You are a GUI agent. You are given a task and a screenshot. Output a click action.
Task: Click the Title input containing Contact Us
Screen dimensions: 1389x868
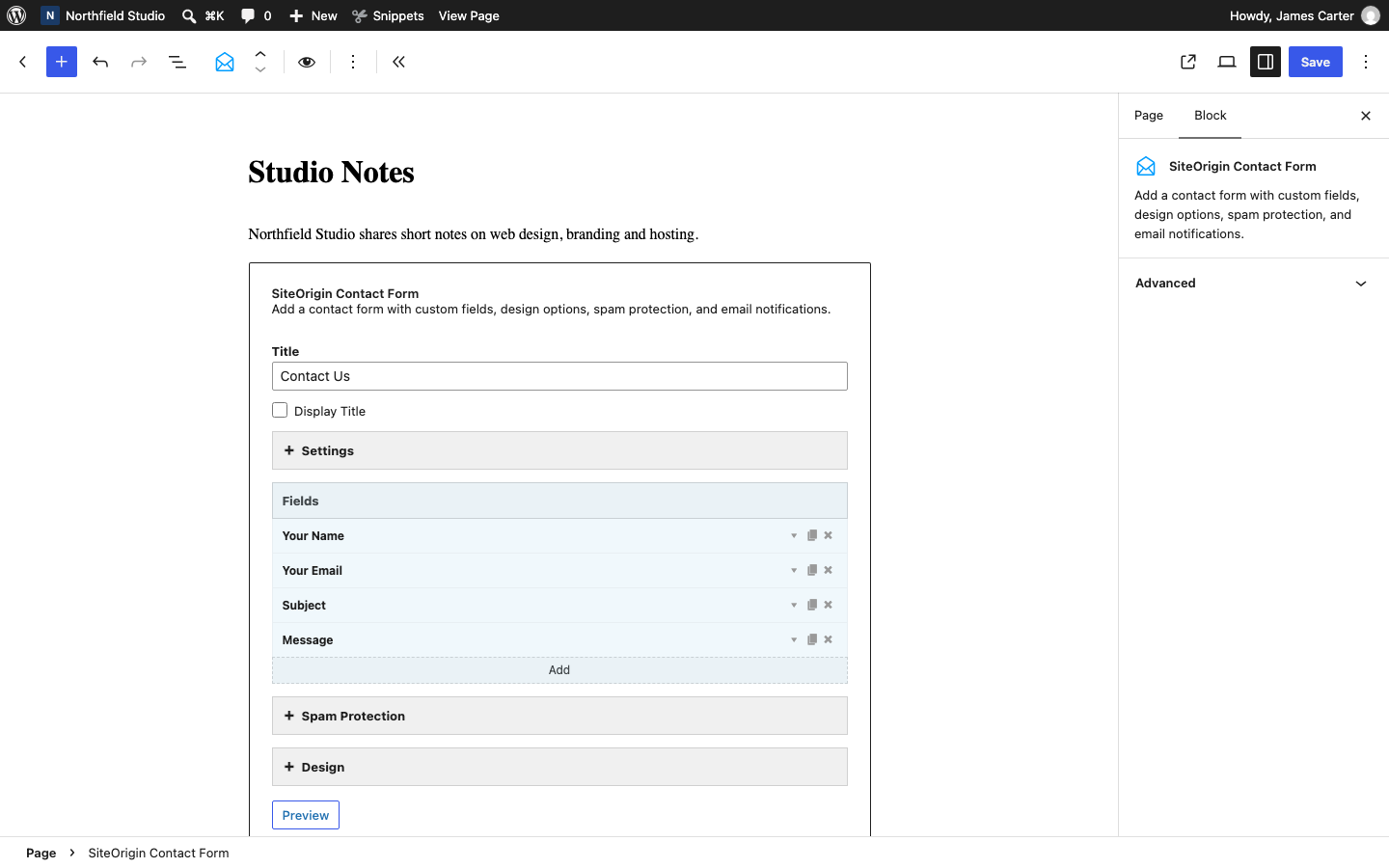tap(559, 376)
